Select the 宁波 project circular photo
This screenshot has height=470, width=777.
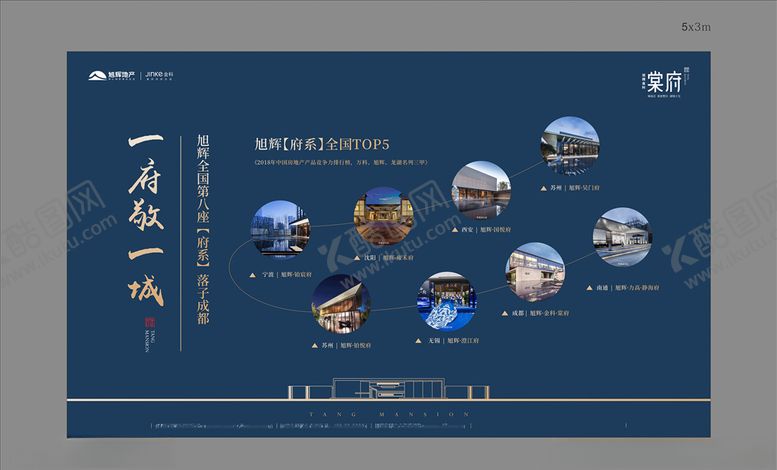(280, 230)
